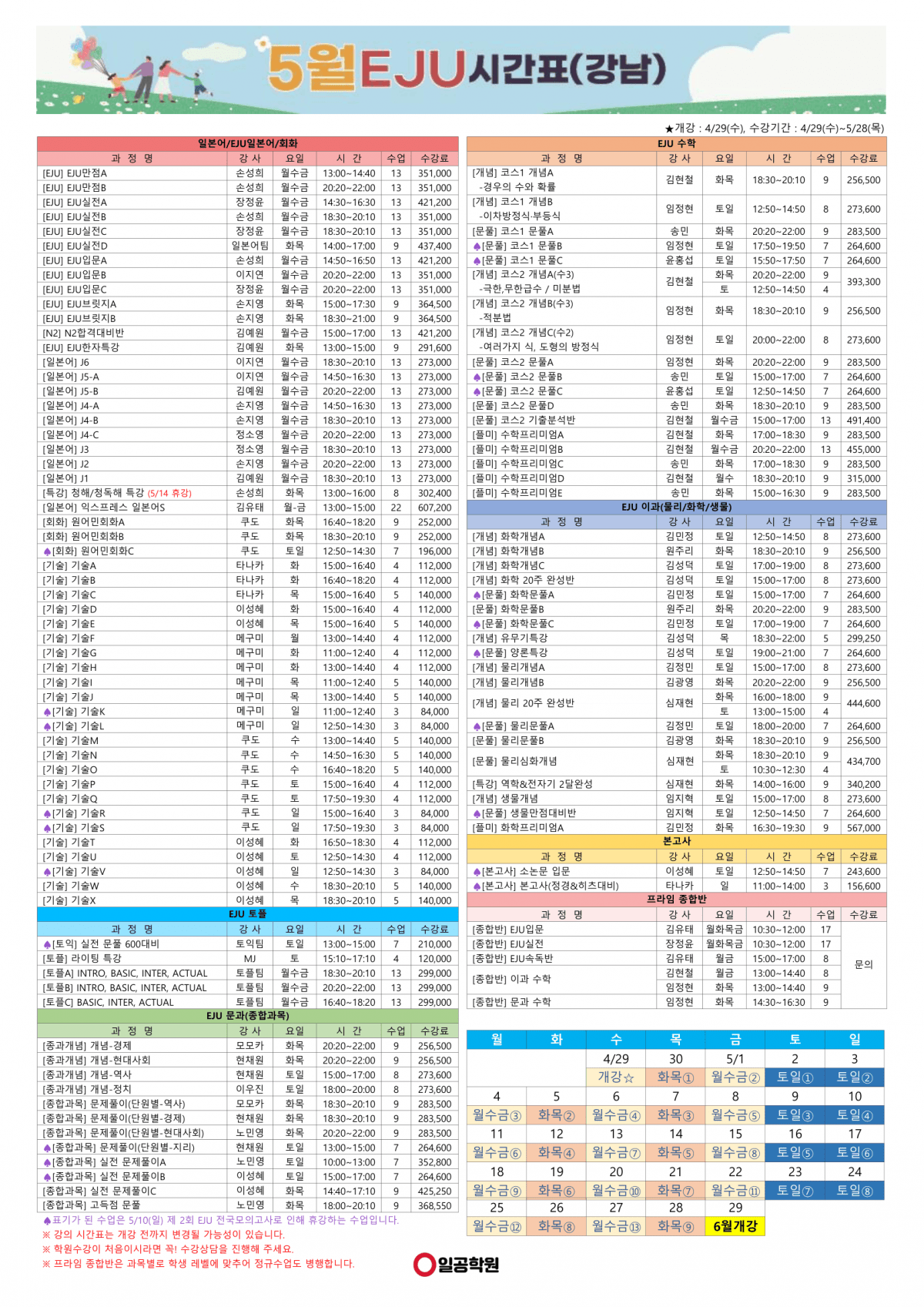Click the 프라임 종합반 section header
Viewport: 924px width, 1307px height.
click(676, 900)
